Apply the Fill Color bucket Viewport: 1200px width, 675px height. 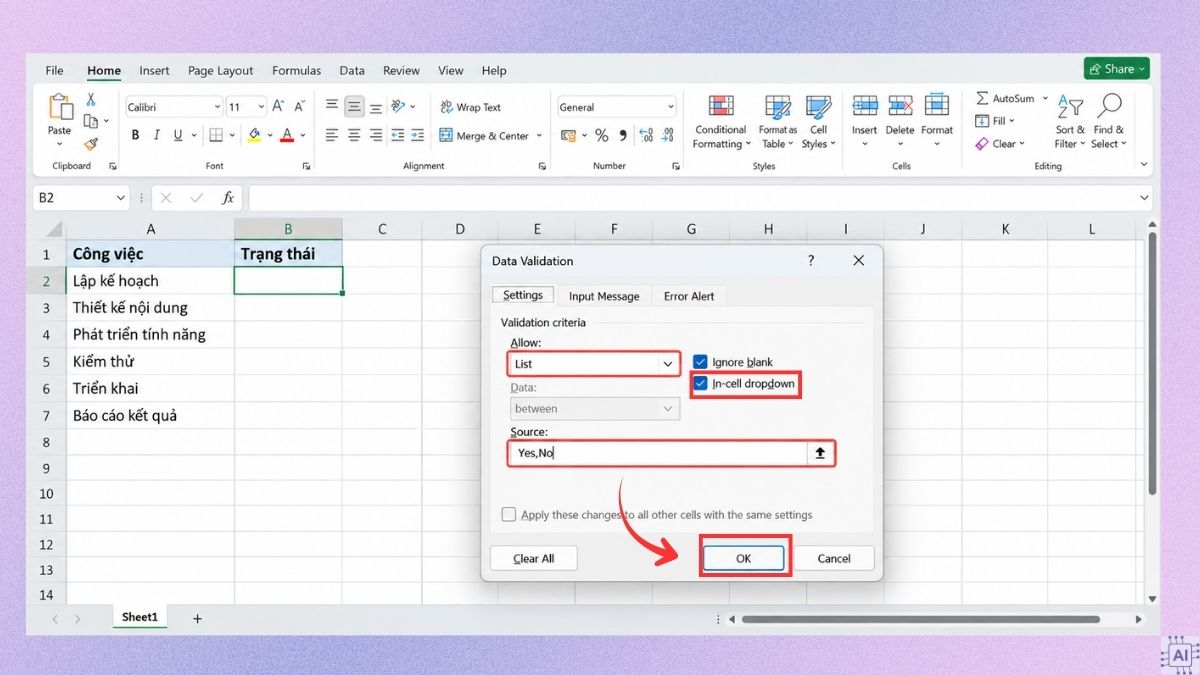[255, 135]
